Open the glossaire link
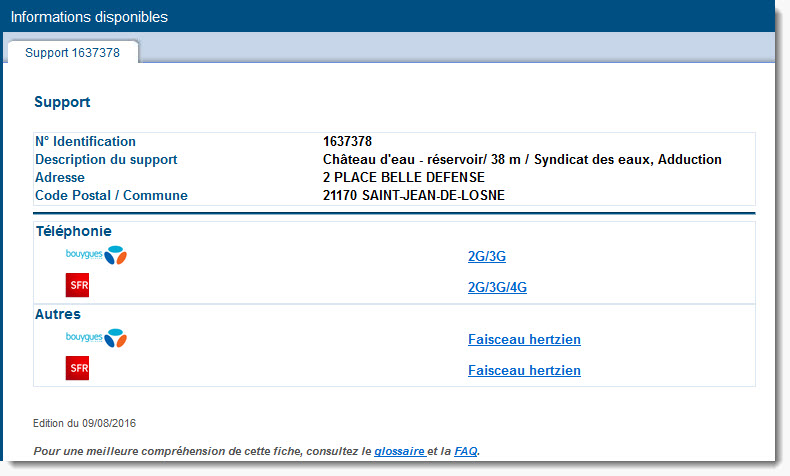 400,451
